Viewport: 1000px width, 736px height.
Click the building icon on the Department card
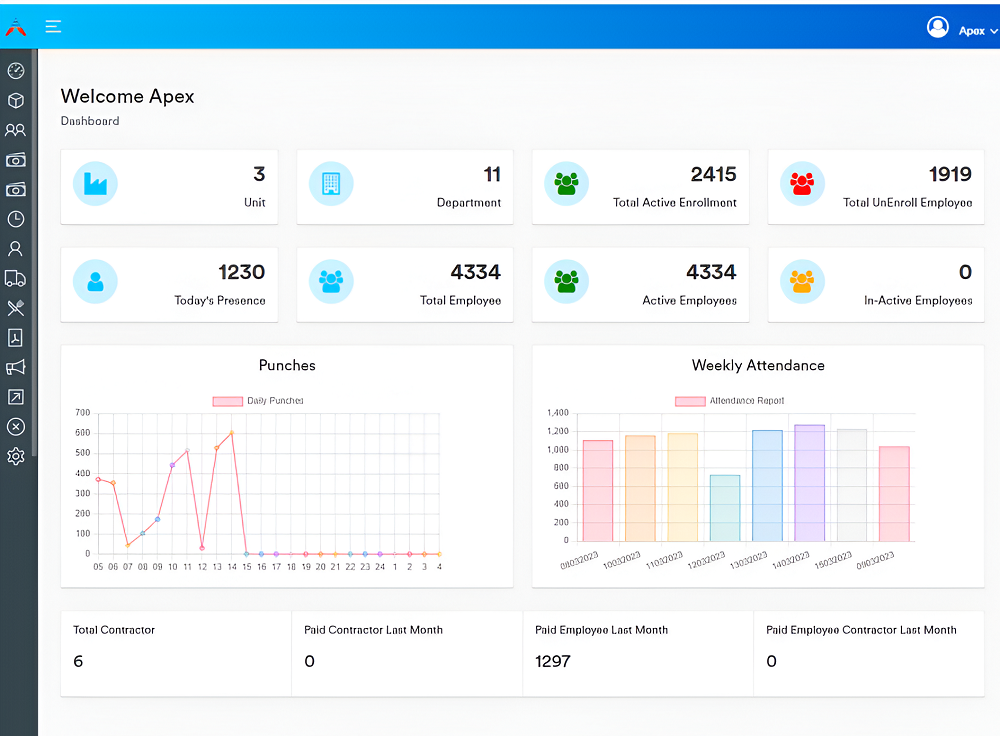coord(331,184)
